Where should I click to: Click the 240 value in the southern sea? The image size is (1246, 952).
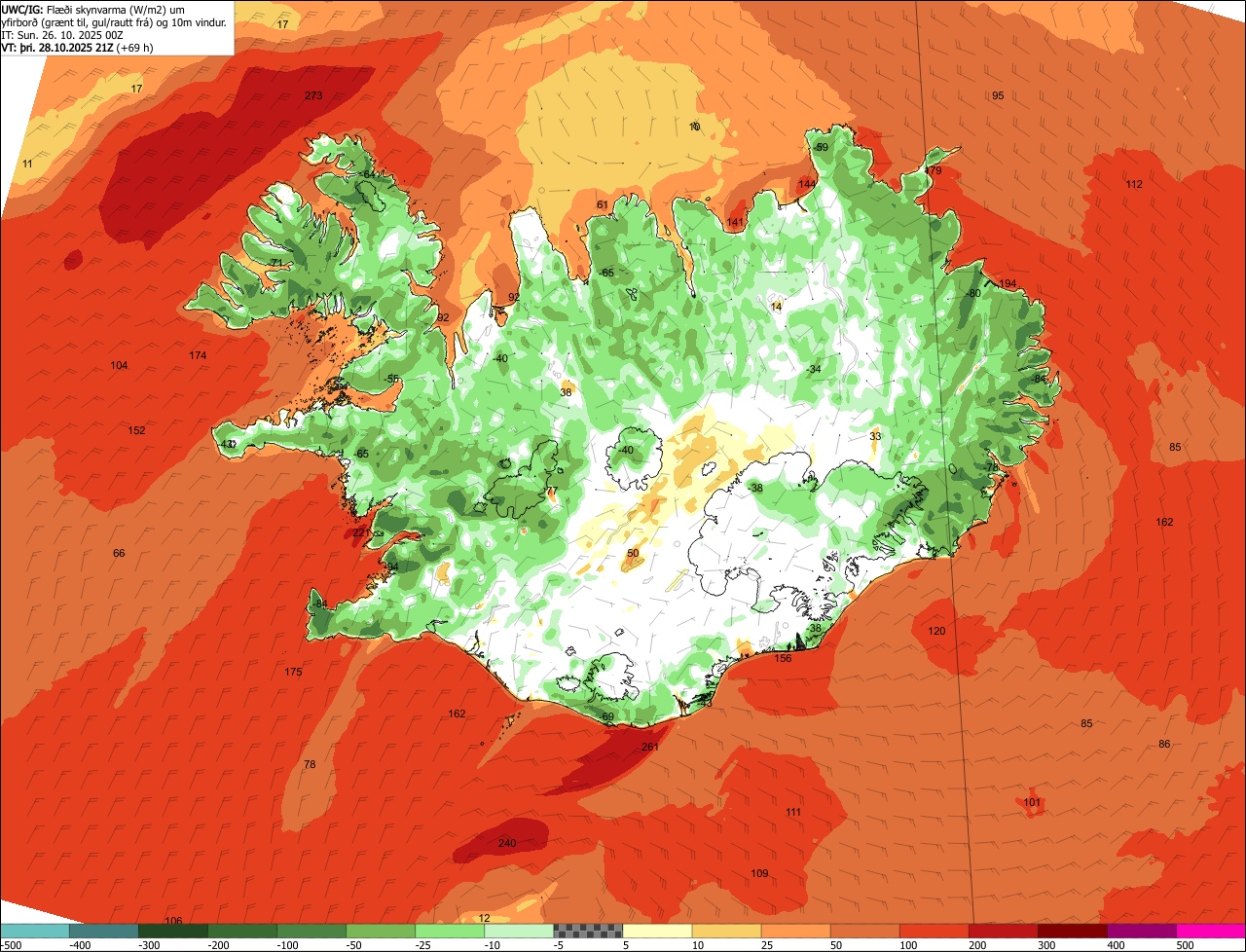507,843
